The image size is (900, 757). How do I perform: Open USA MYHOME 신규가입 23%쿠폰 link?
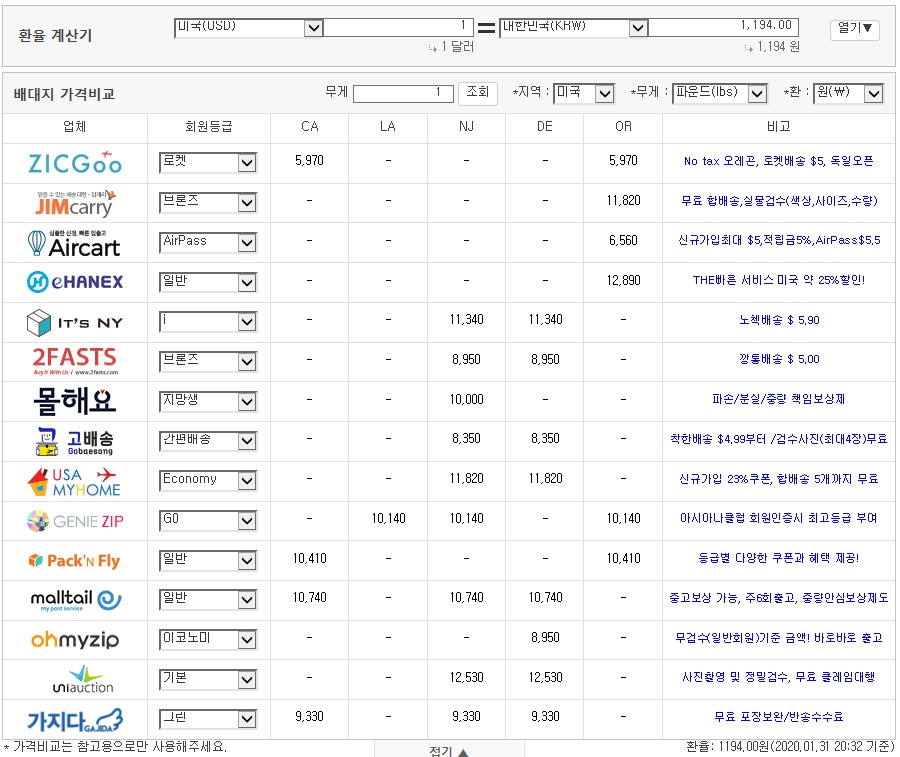779,479
